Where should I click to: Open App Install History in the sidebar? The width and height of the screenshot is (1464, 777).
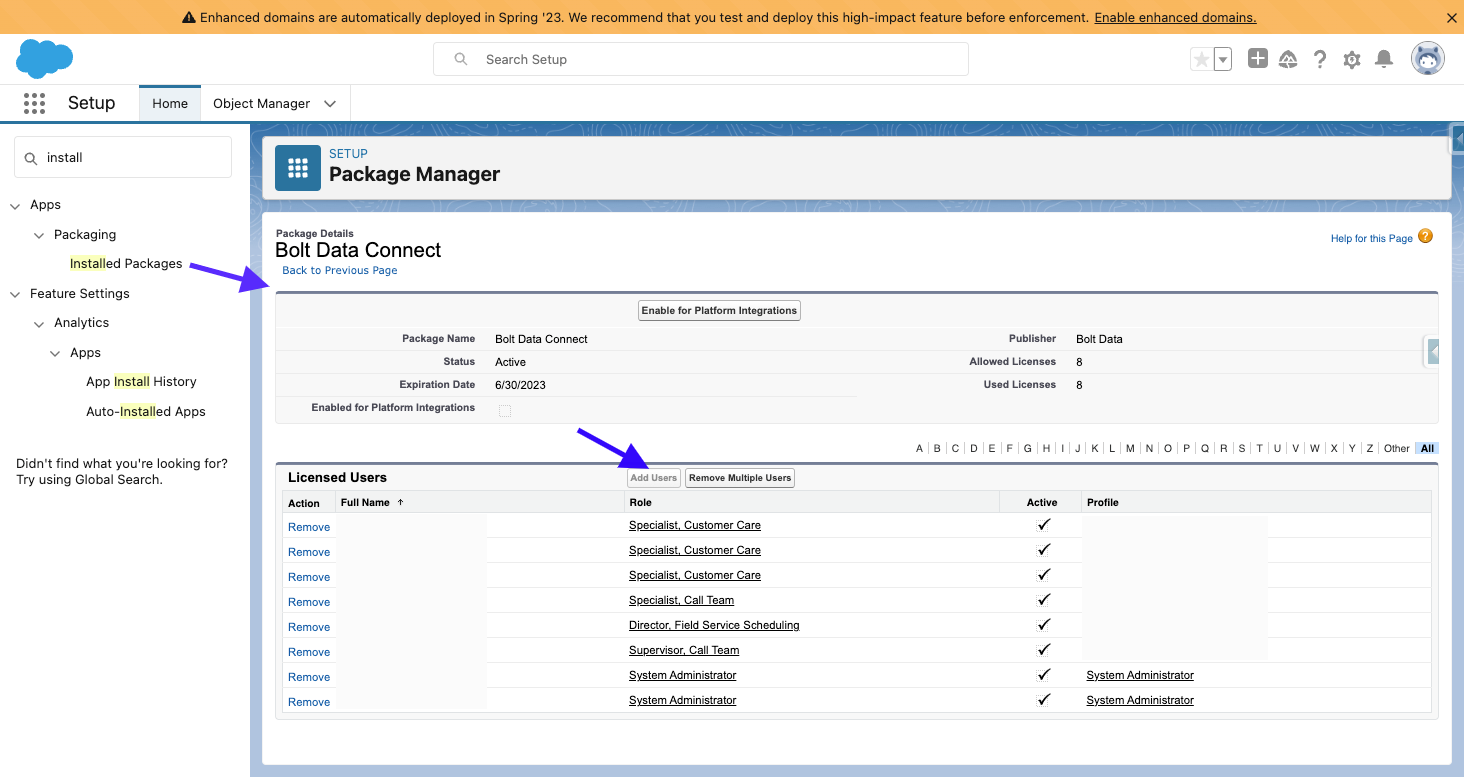click(x=141, y=382)
